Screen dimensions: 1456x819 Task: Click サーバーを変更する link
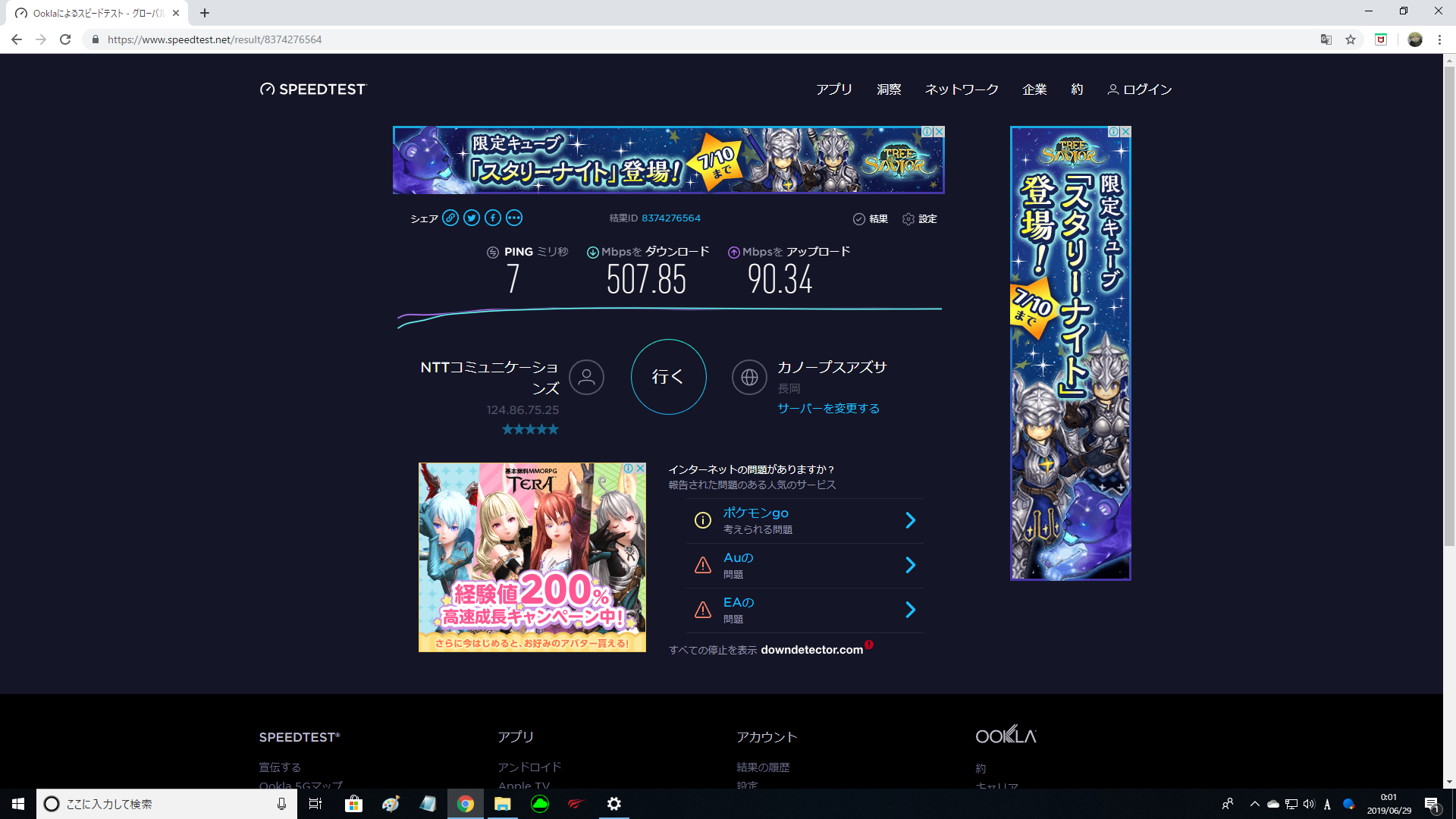[828, 409]
